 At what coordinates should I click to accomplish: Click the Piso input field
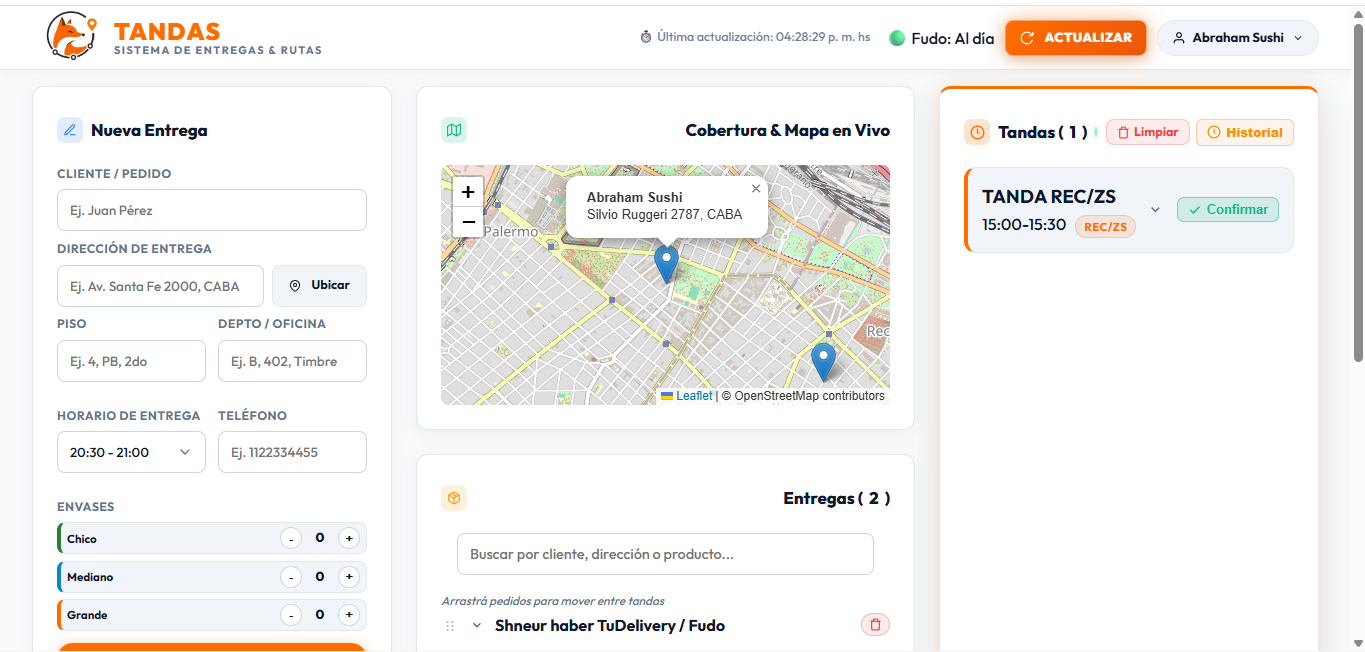[x=131, y=361]
